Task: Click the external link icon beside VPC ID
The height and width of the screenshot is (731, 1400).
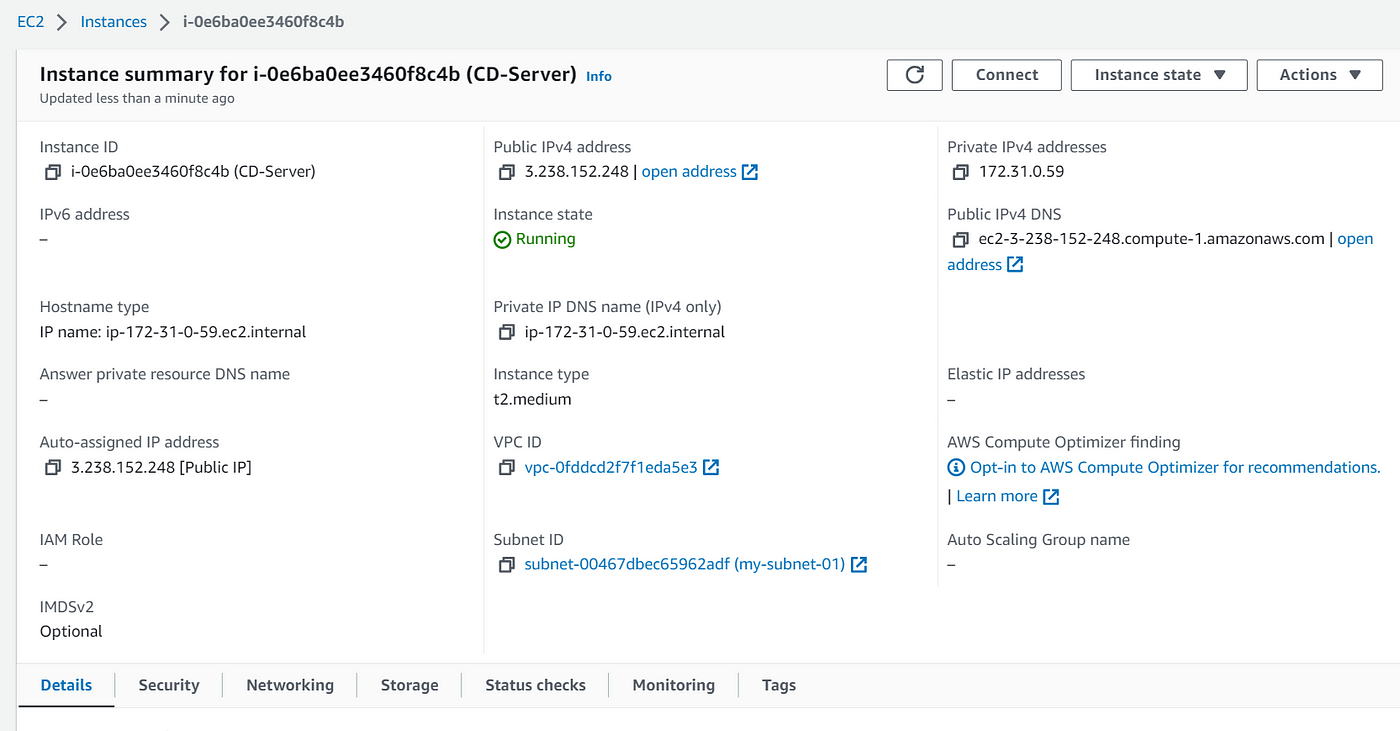Action: click(711, 467)
